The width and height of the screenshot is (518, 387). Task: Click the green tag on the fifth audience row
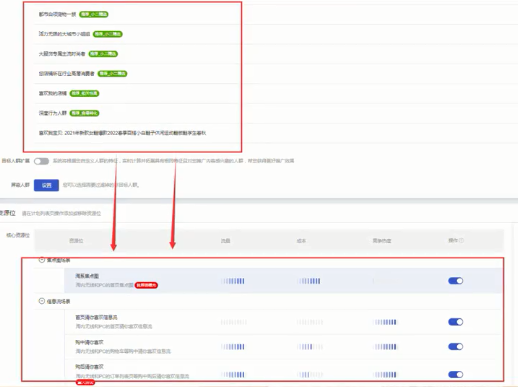84,93
